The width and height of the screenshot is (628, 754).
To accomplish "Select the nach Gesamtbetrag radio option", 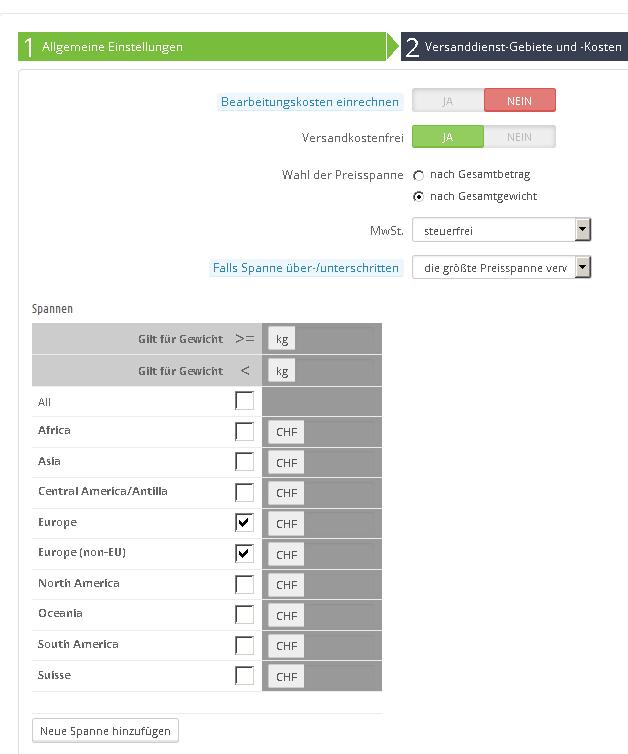I will (419, 175).
